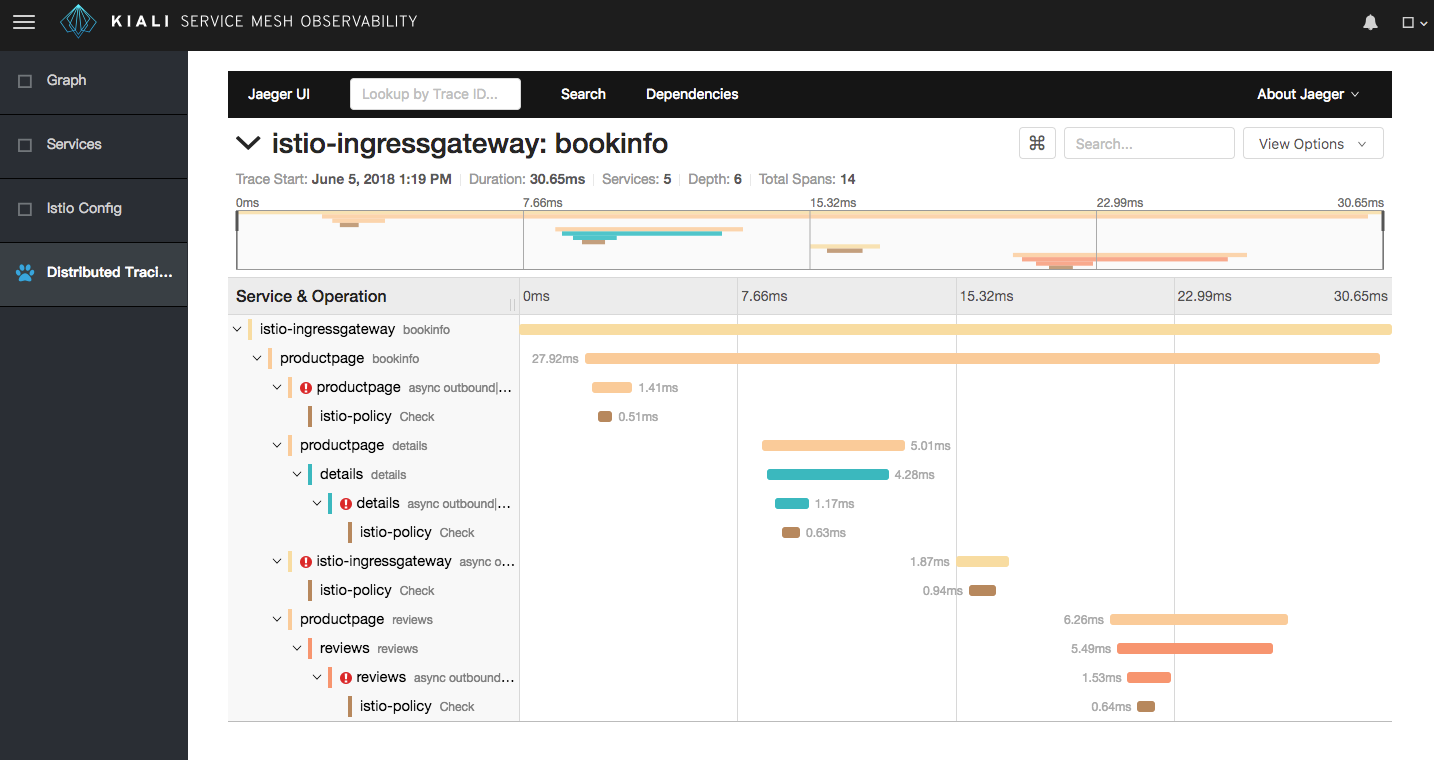
Task: Click the Service & Operation column header
Action: 311,296
